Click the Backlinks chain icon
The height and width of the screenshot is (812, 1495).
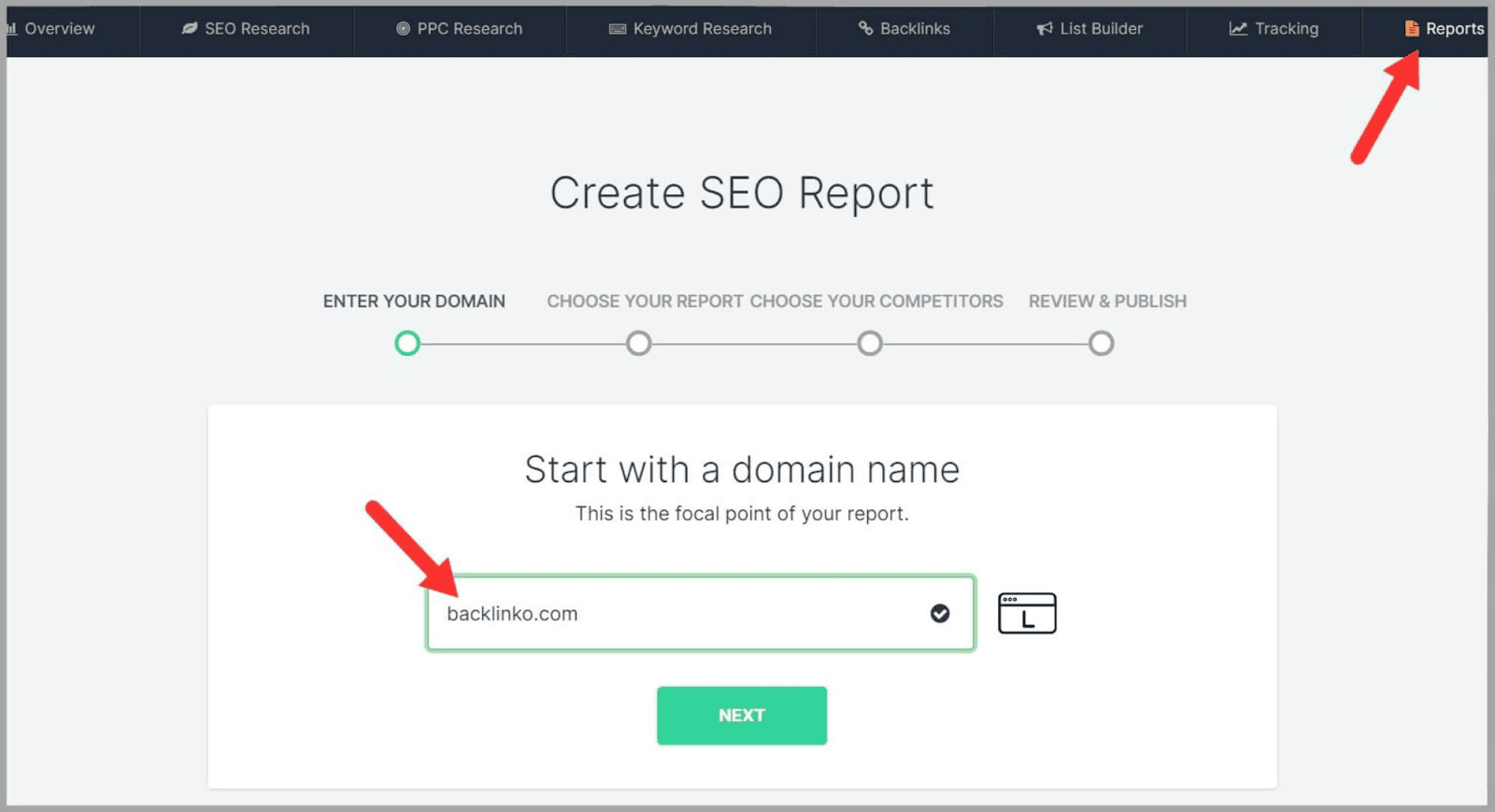click(866, 28)
